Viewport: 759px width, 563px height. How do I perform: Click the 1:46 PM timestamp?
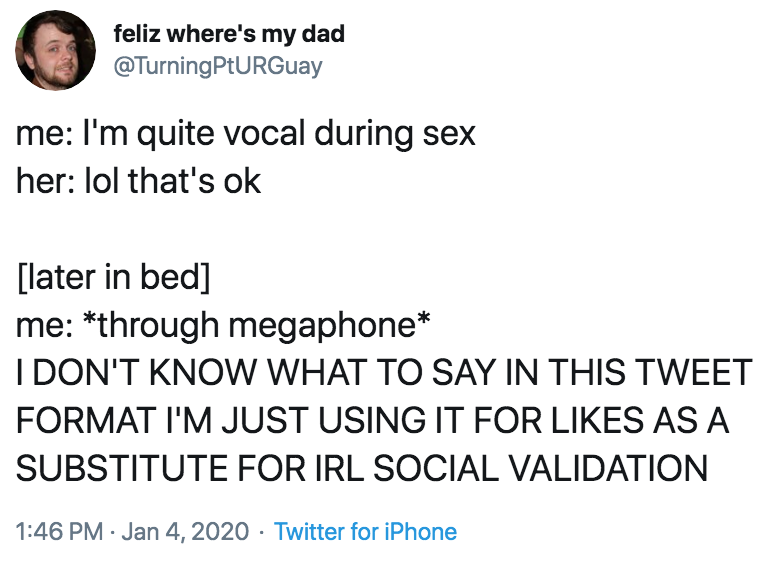60,531
